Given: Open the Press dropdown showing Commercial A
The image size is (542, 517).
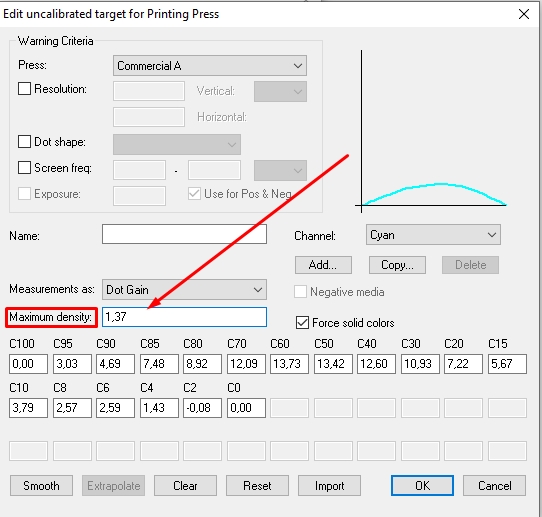Looking at the screenshot, I should click(x=210, y=65).
